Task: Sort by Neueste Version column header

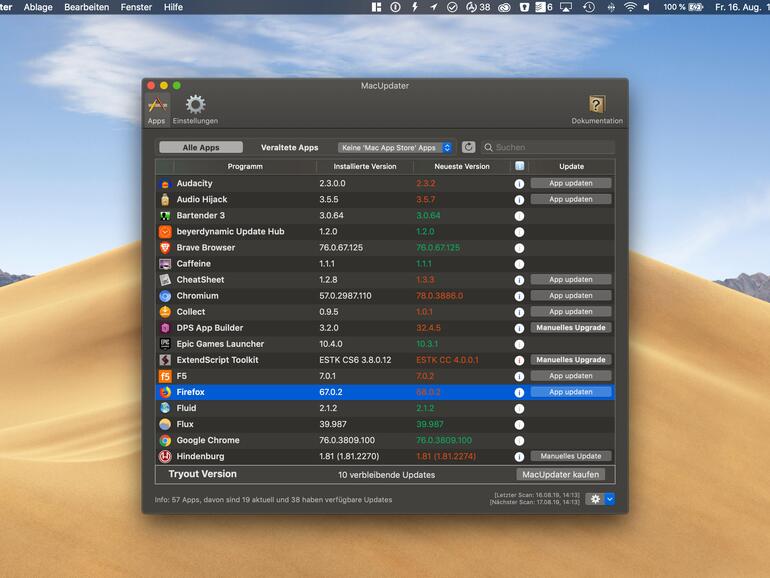Action: [x=462, y=166]
